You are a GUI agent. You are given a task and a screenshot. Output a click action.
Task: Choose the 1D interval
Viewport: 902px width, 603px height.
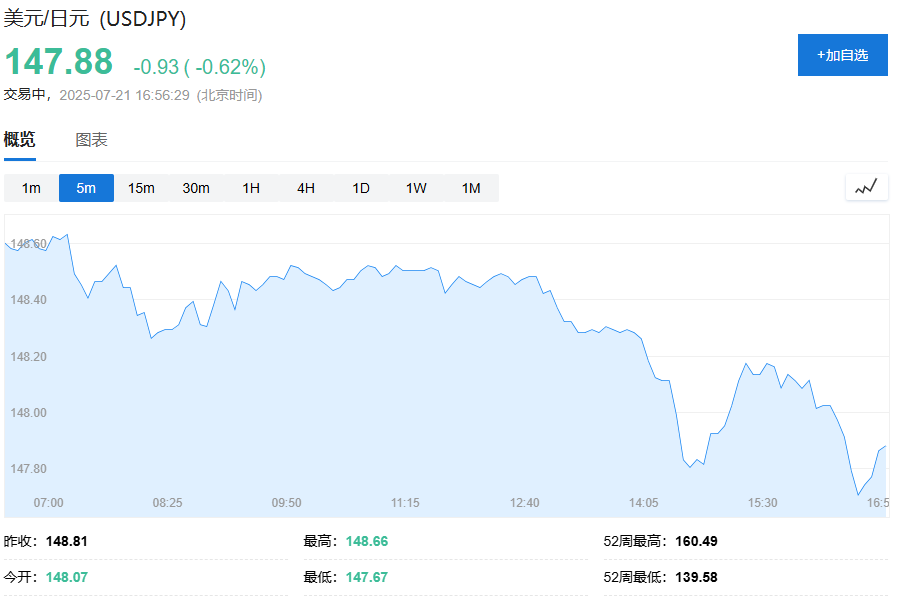click(x=361, y=188)
